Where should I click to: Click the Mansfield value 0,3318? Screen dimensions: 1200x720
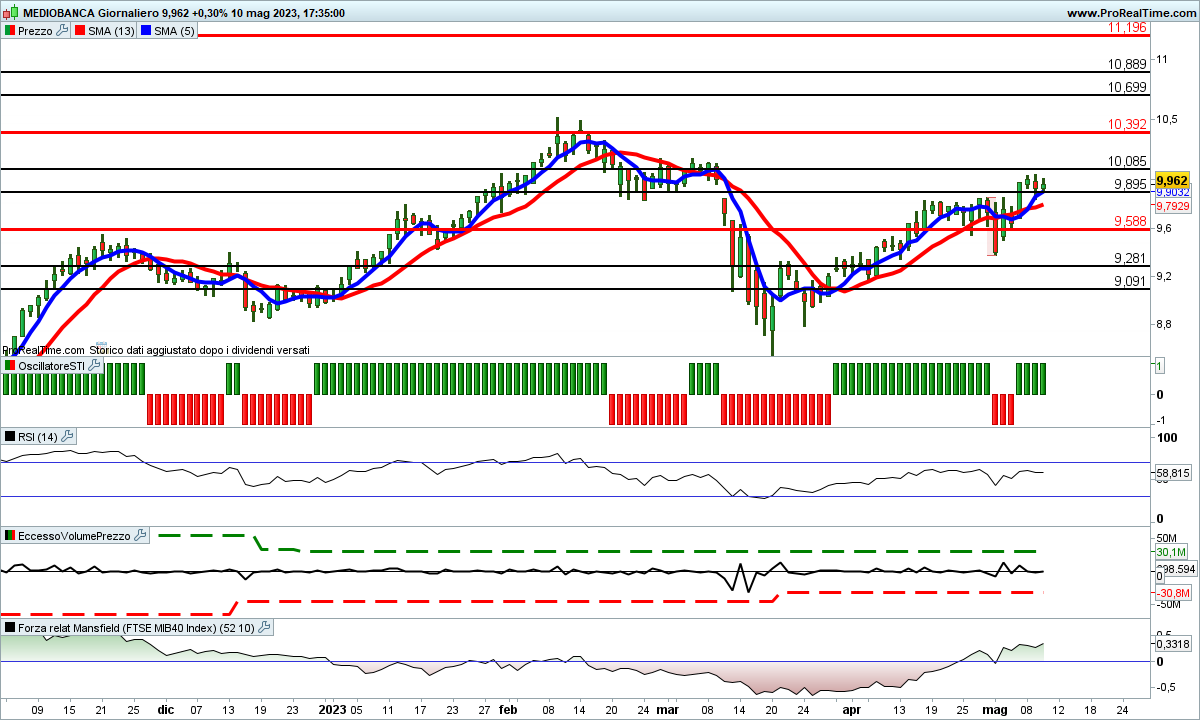point(1173,645)
